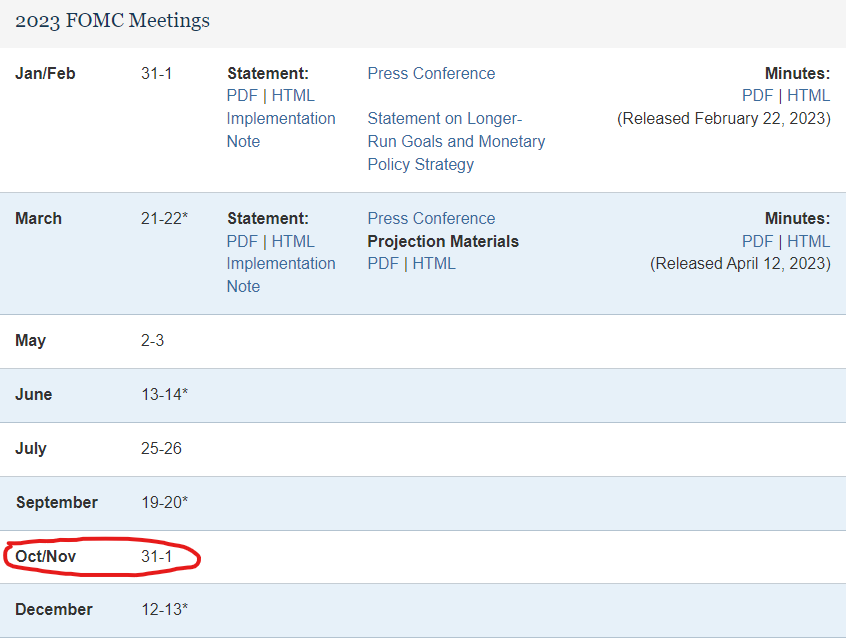Select the May month label
This screenshot has height=638, width=846.
(31, 341)
